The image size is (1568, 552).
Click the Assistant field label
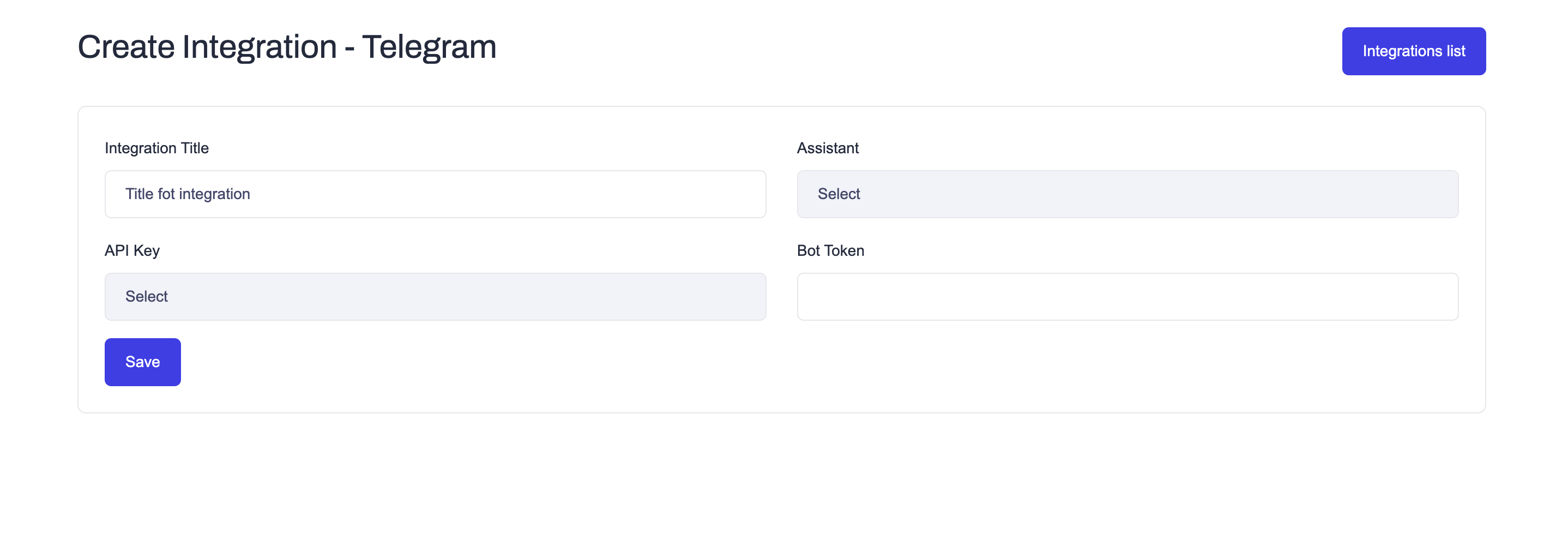tap(828, 147)
